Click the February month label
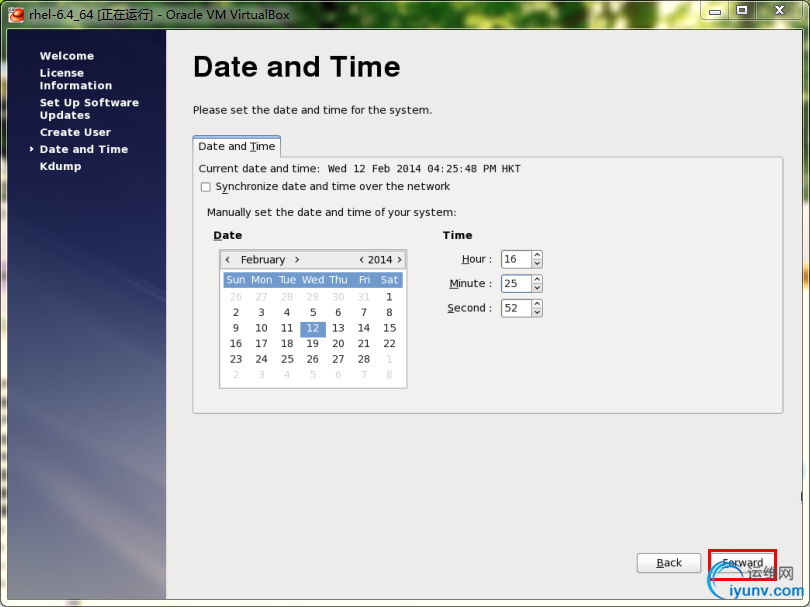The height and width of the screenshot is (607, 810). click(x=262, y=259)
